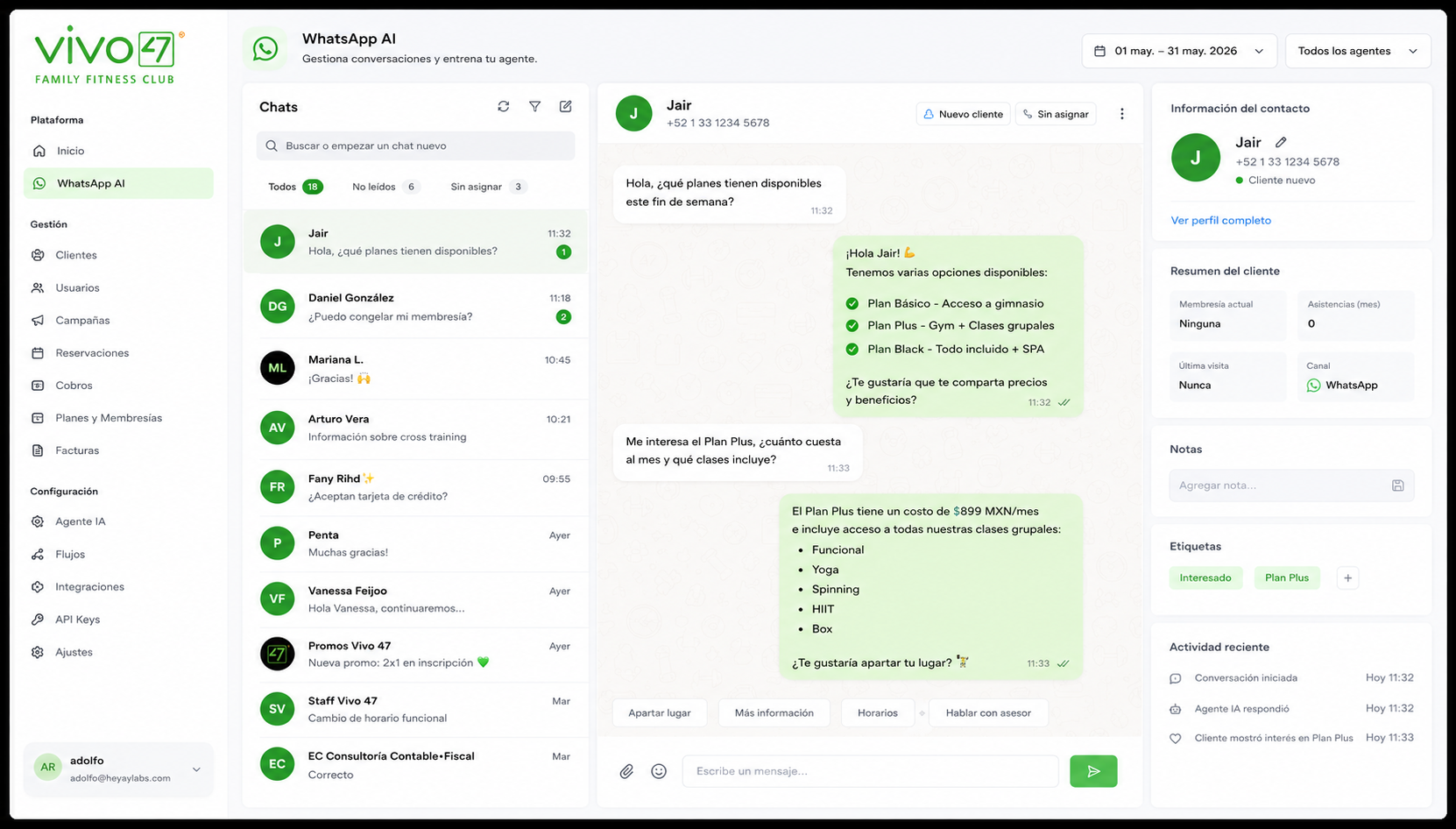Open Staff Vivo 47 conversation

coord(415,709)
